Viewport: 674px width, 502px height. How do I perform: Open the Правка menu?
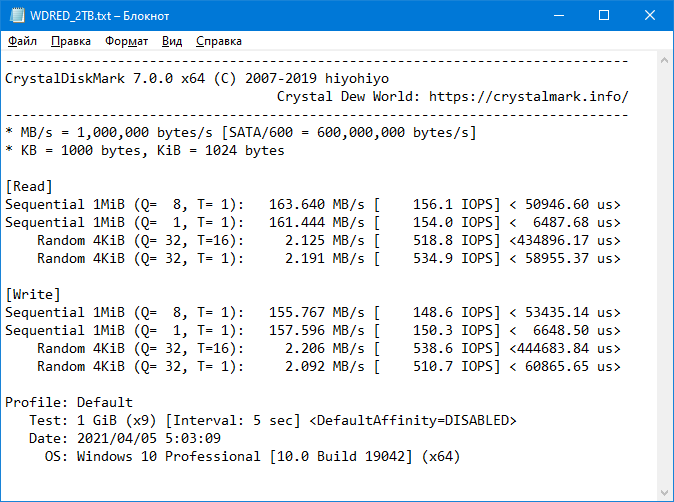click(x=71, y=41)
